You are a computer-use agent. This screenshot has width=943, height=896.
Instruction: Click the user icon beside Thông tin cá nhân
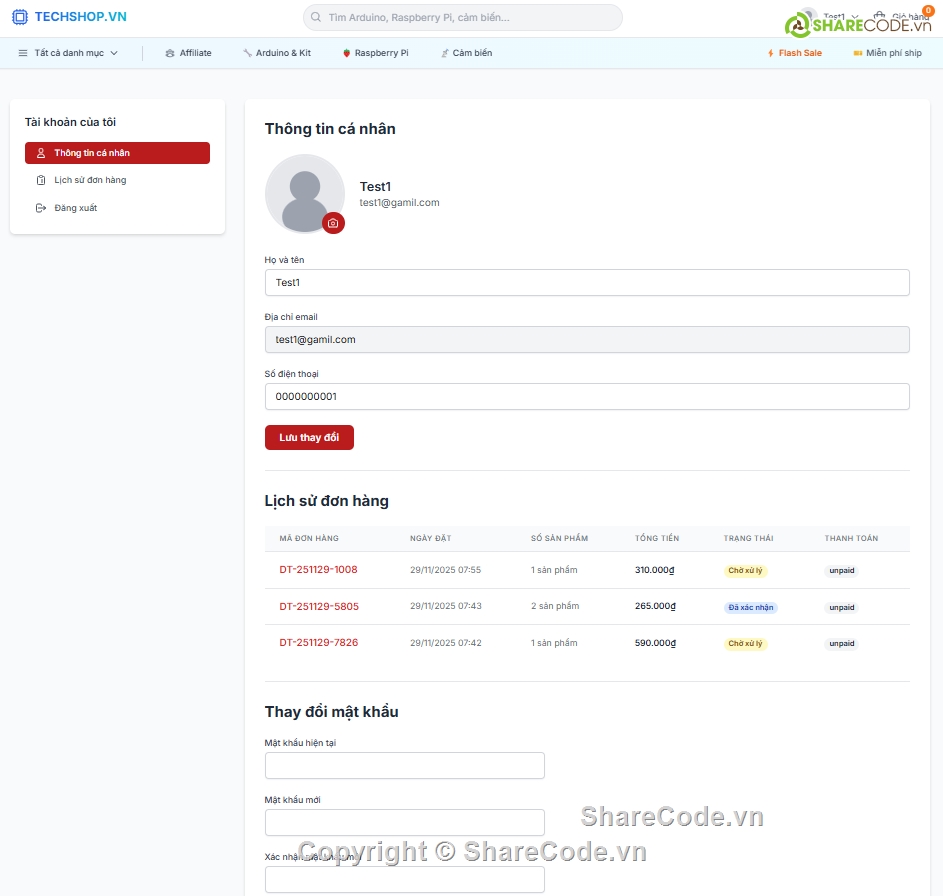(40, 152)
